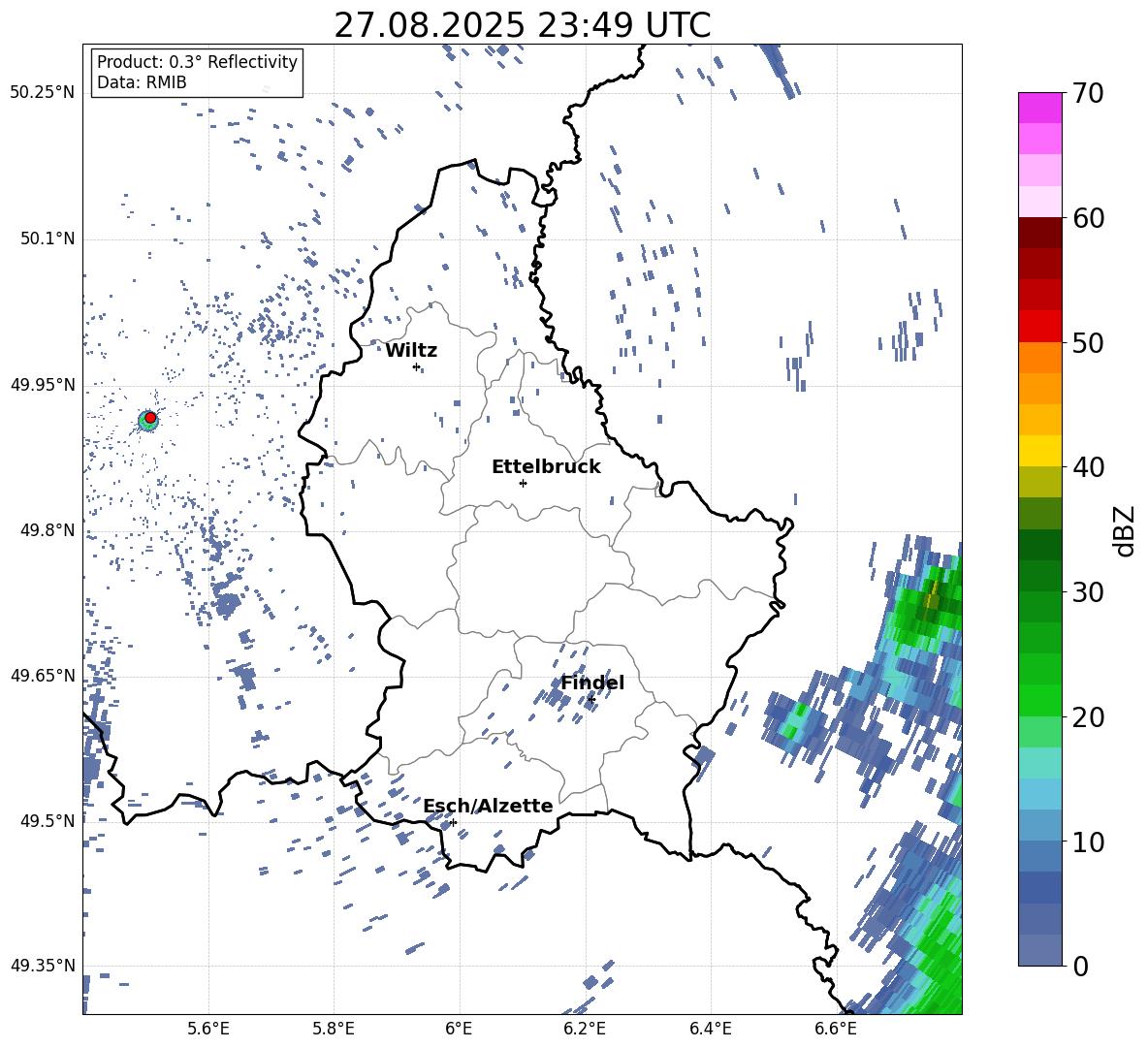Click the latitude label 49.5°N
This screenshot has height=1048, width=1148.
pos(48,821)
